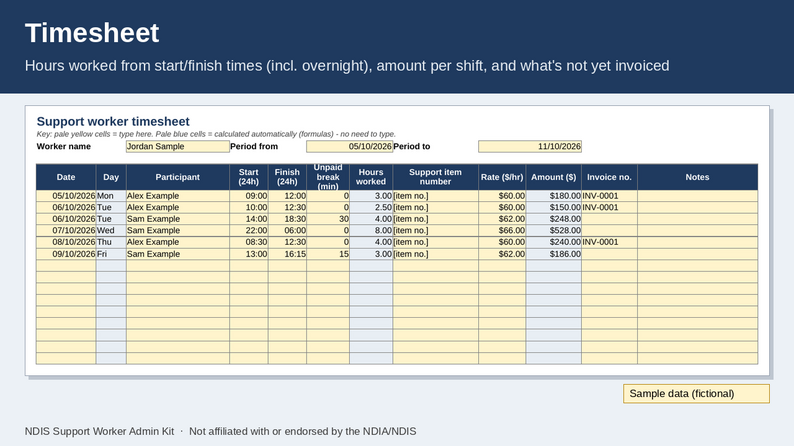This screenshot has height=446, width=794.
Task: Click the Sample data (fictional) label box
Action: [696, 394]
